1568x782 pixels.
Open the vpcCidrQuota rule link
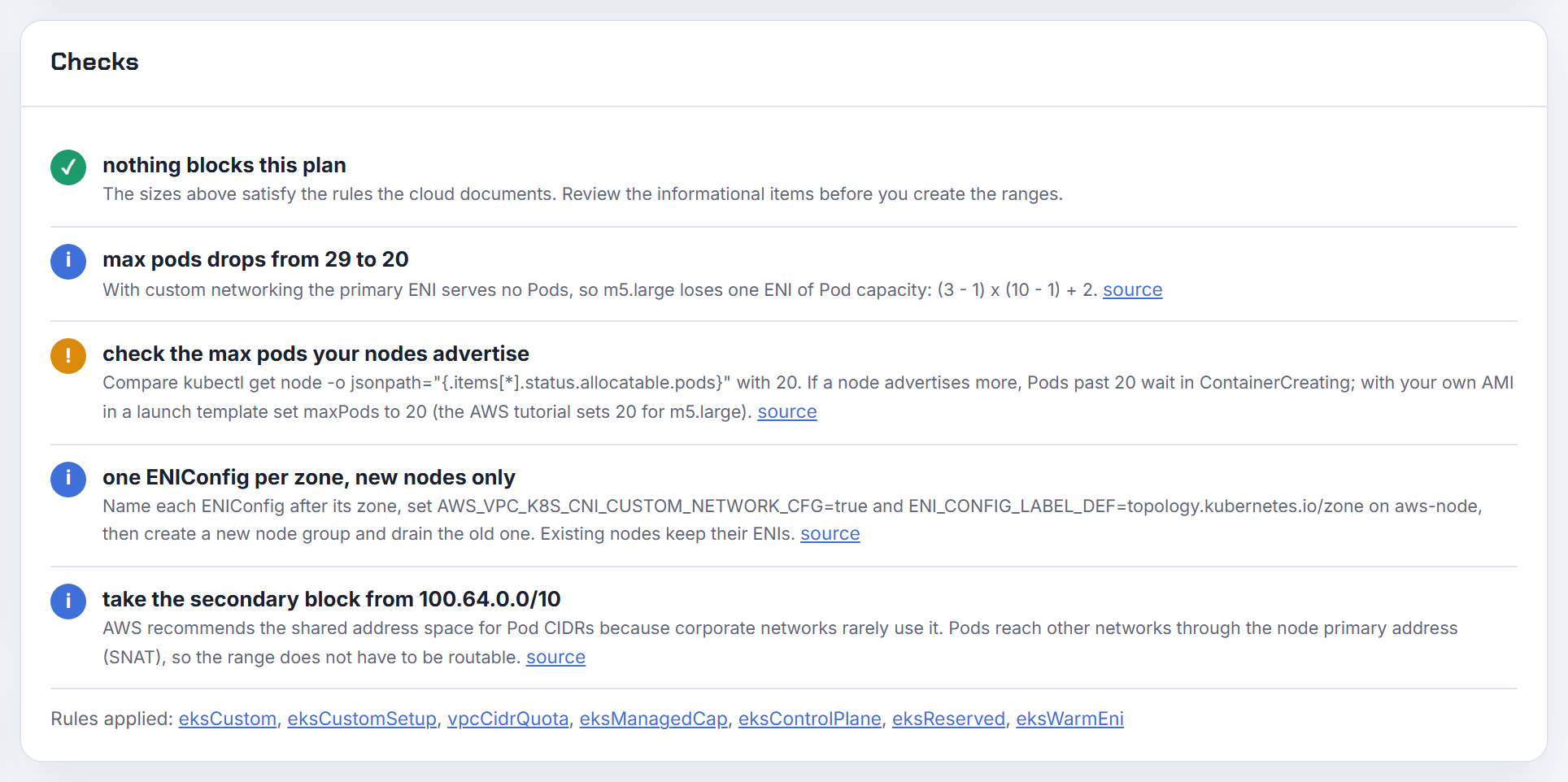pyautogui.click(x=507, y=719)
